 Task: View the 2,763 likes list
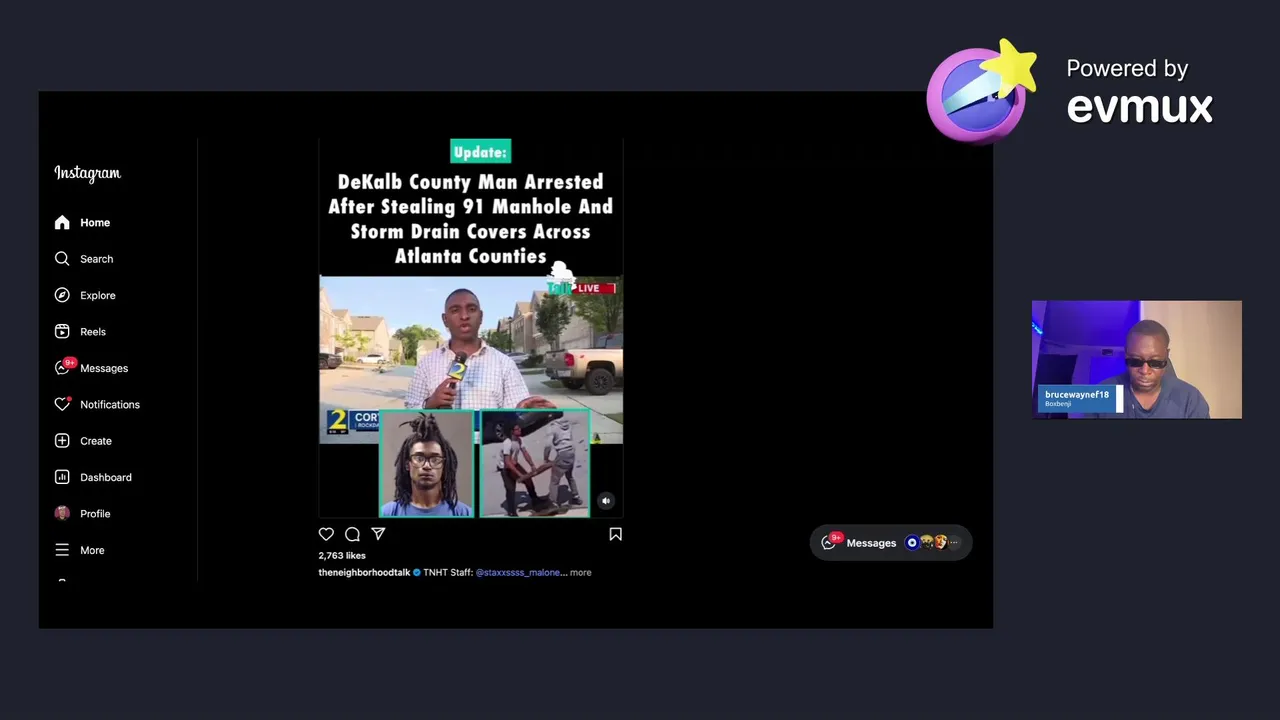(342, 555)
